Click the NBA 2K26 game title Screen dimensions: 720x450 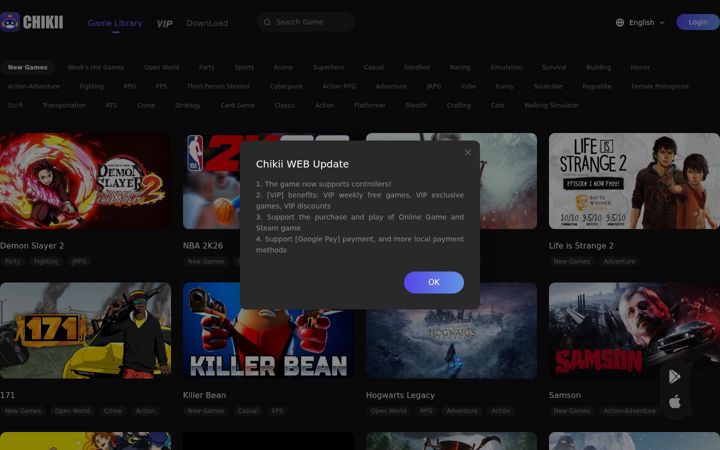[202, 246]
